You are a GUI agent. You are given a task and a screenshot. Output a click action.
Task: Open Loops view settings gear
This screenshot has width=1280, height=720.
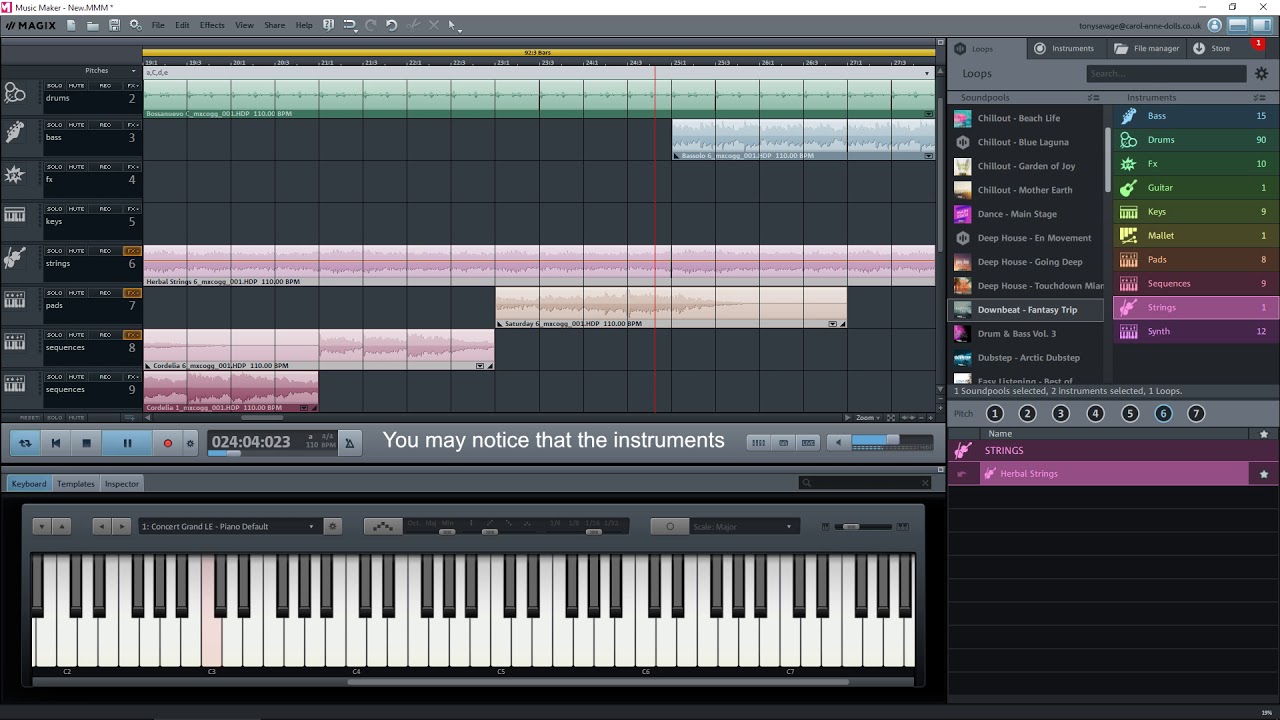tap(1262, 73)
